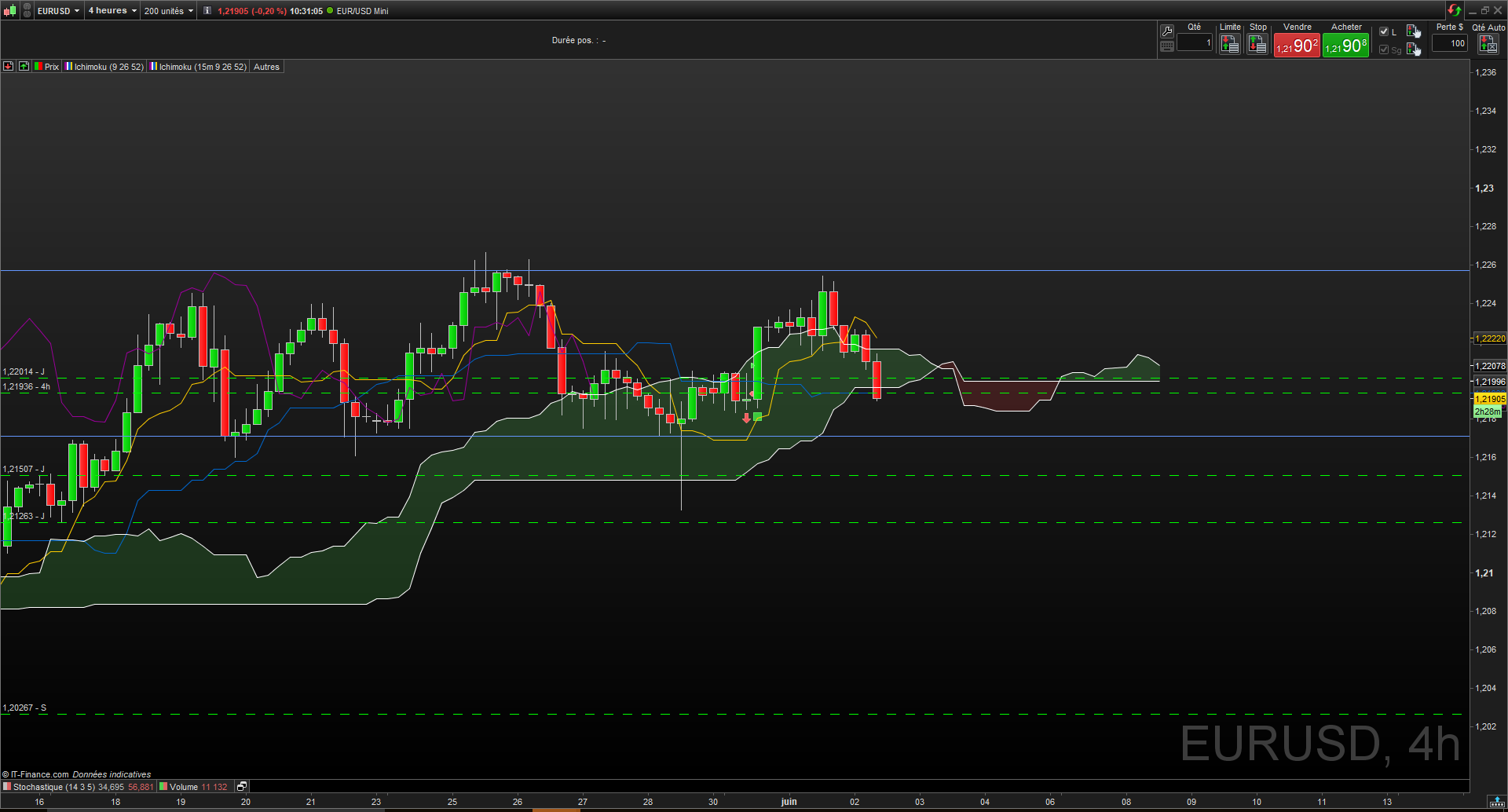Toggle the Sg checkbox

(1384, 49)
